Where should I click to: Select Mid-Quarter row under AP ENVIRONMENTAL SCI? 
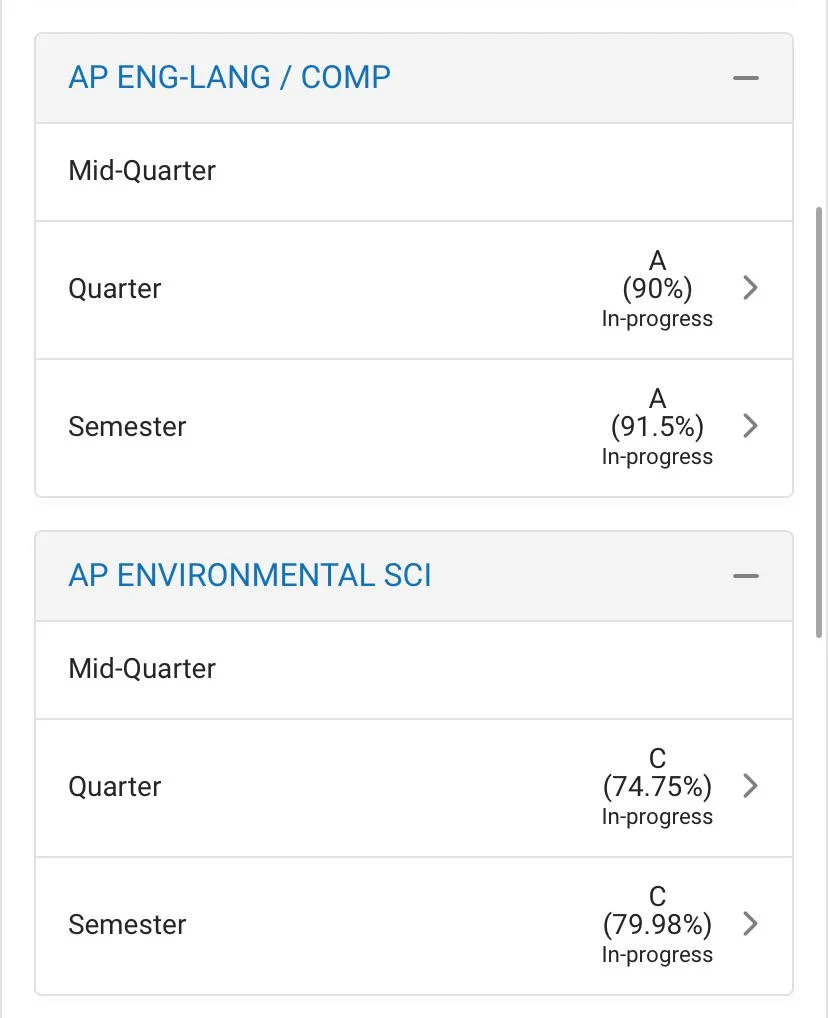[142, 669]
